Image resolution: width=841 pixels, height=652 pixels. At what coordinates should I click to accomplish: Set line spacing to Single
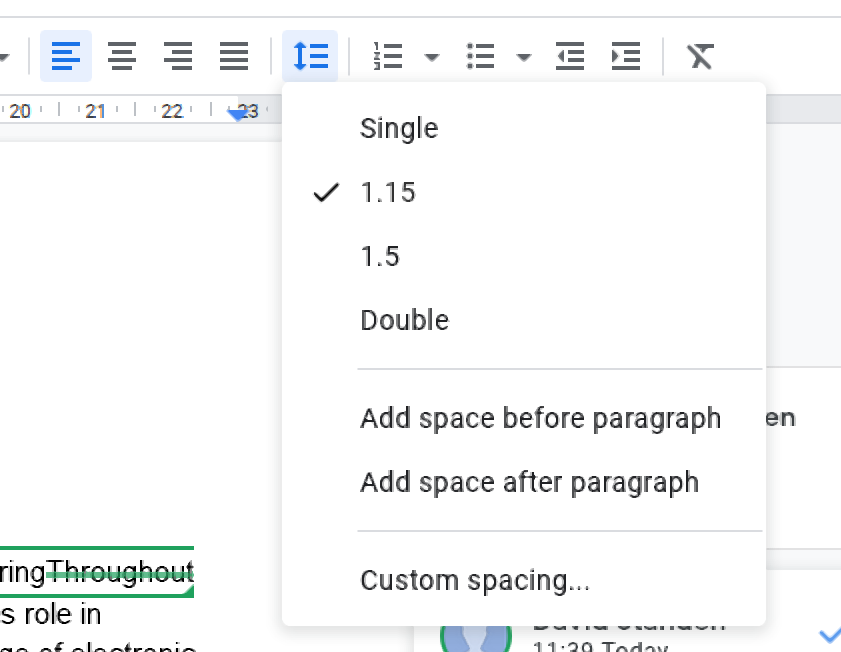click(x=399, y=129)
